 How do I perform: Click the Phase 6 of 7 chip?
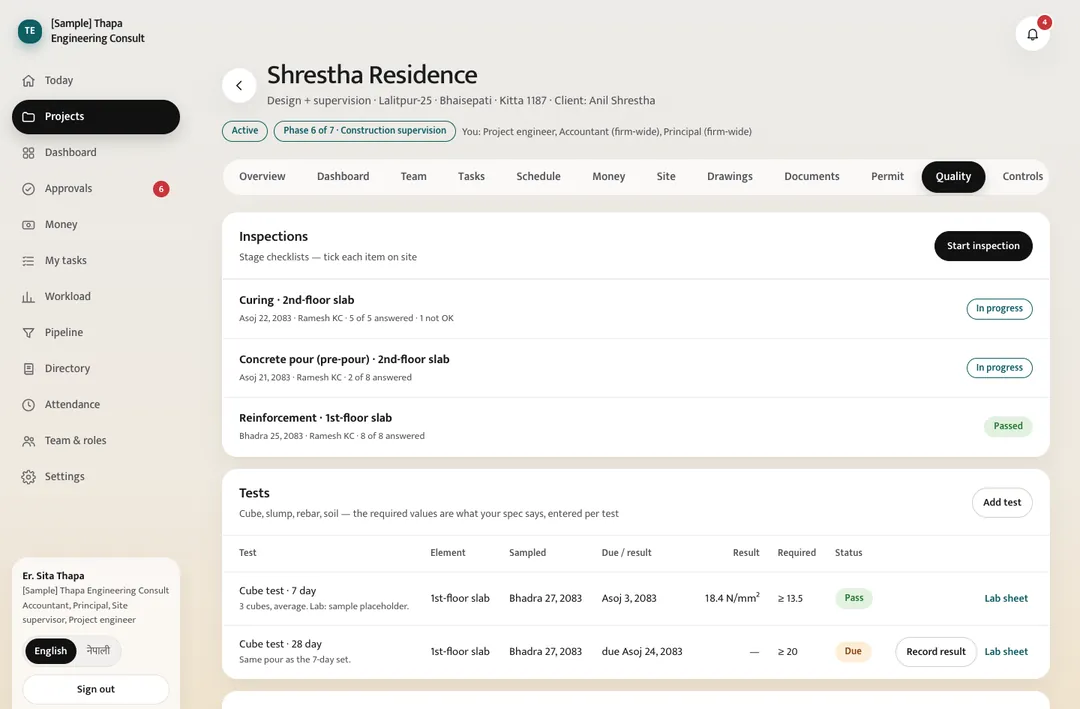click(364, 131)
